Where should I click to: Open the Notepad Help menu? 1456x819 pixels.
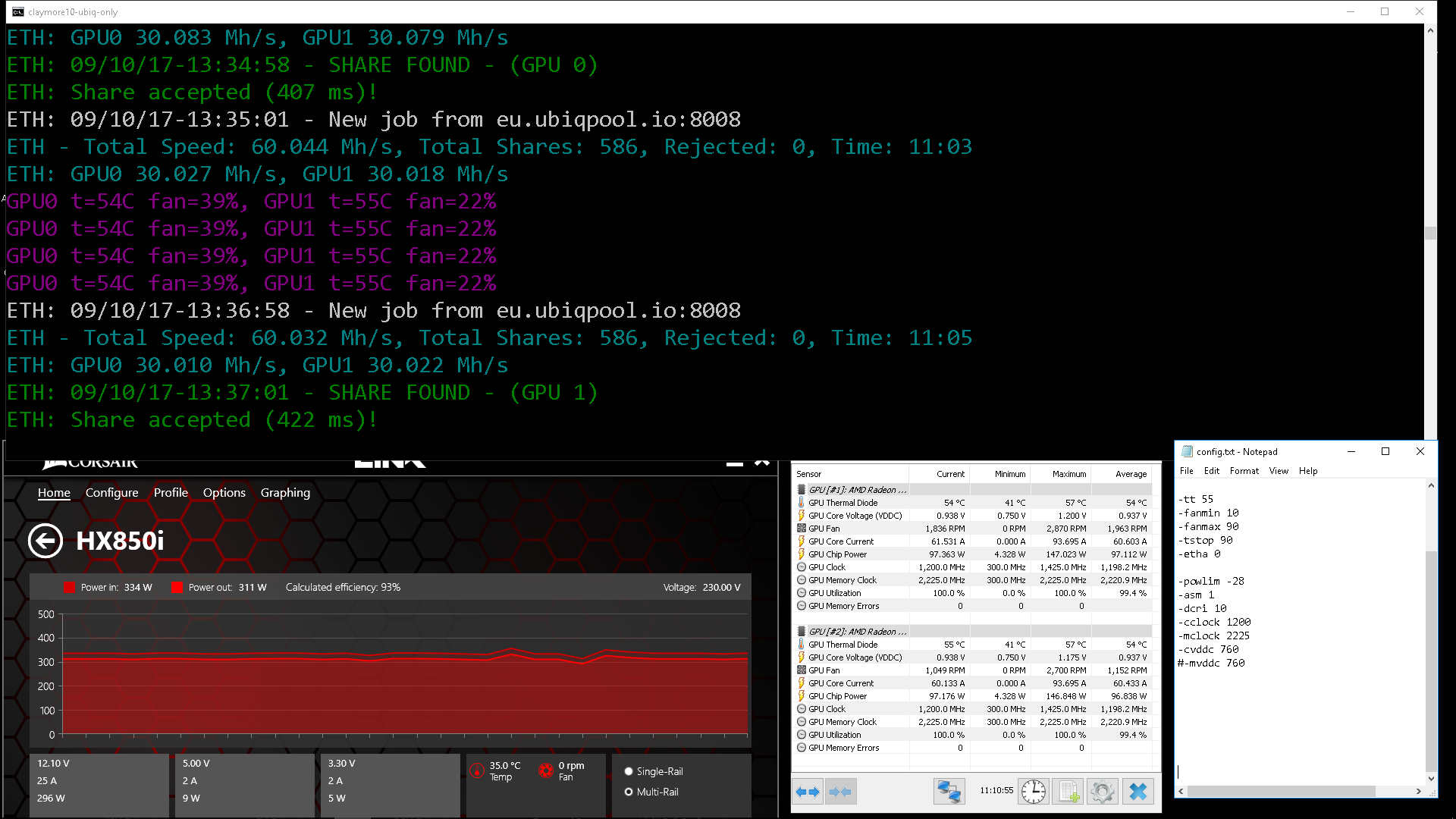click(x=1308, y=471)
